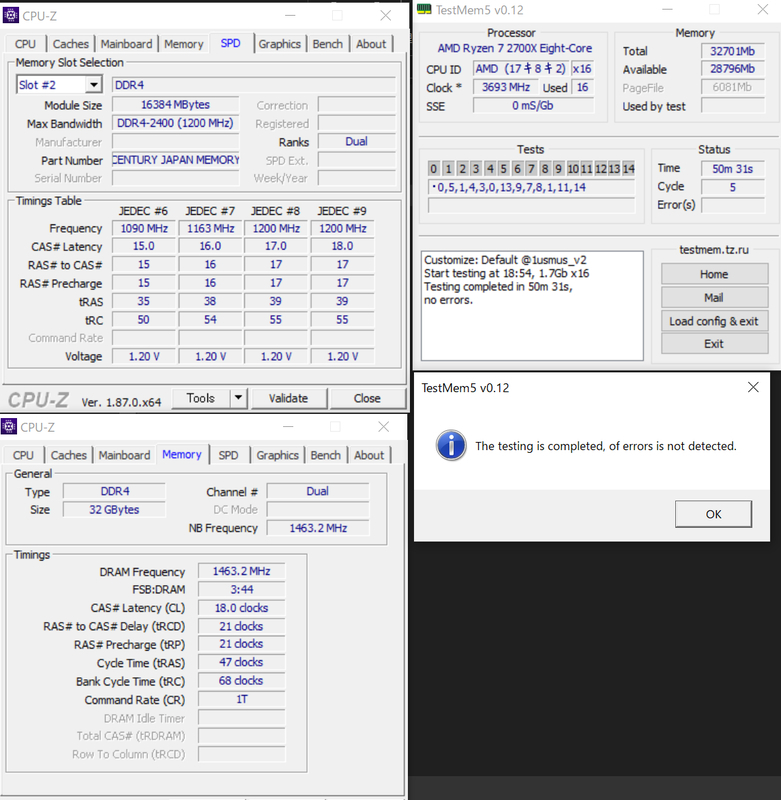The height and width of the screenshot is (800, 781).
Task: Open the Caches tab in bottom CPU-Z window
Action: pyautogui.click(x=69, y=455)
